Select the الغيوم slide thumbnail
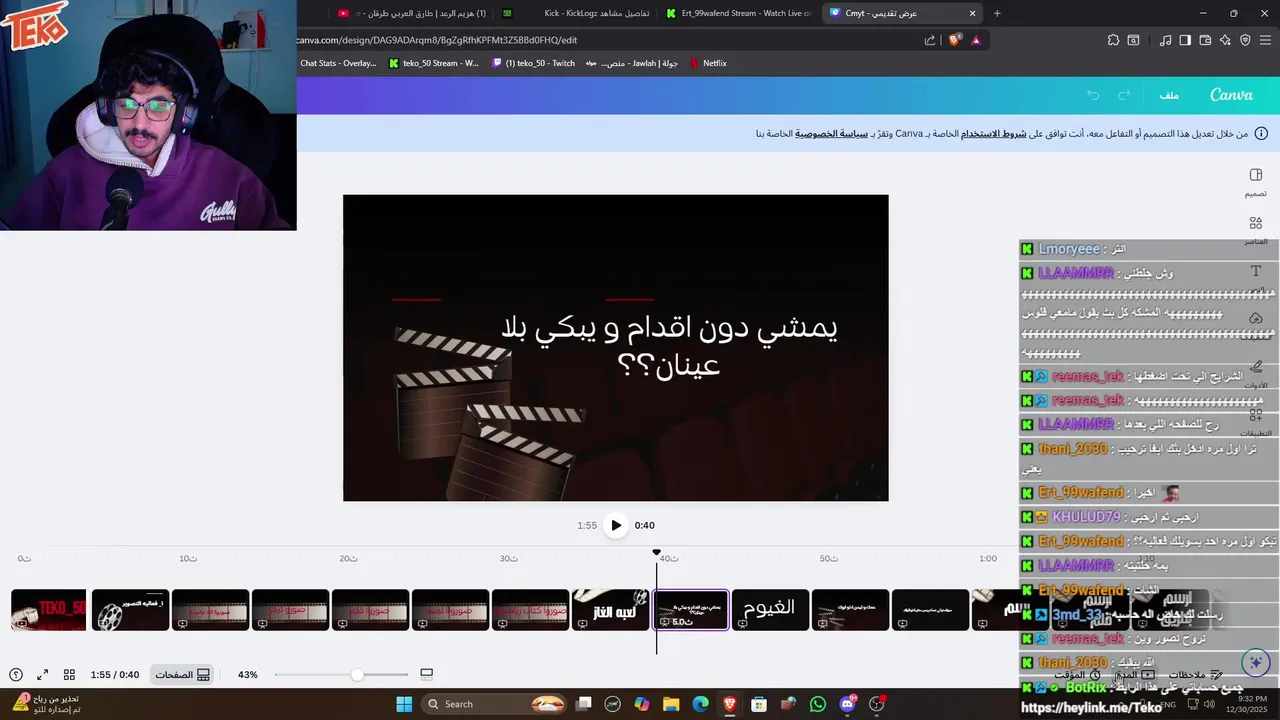1280x720 pixels. pyautogui.click(x=770, y=610)
